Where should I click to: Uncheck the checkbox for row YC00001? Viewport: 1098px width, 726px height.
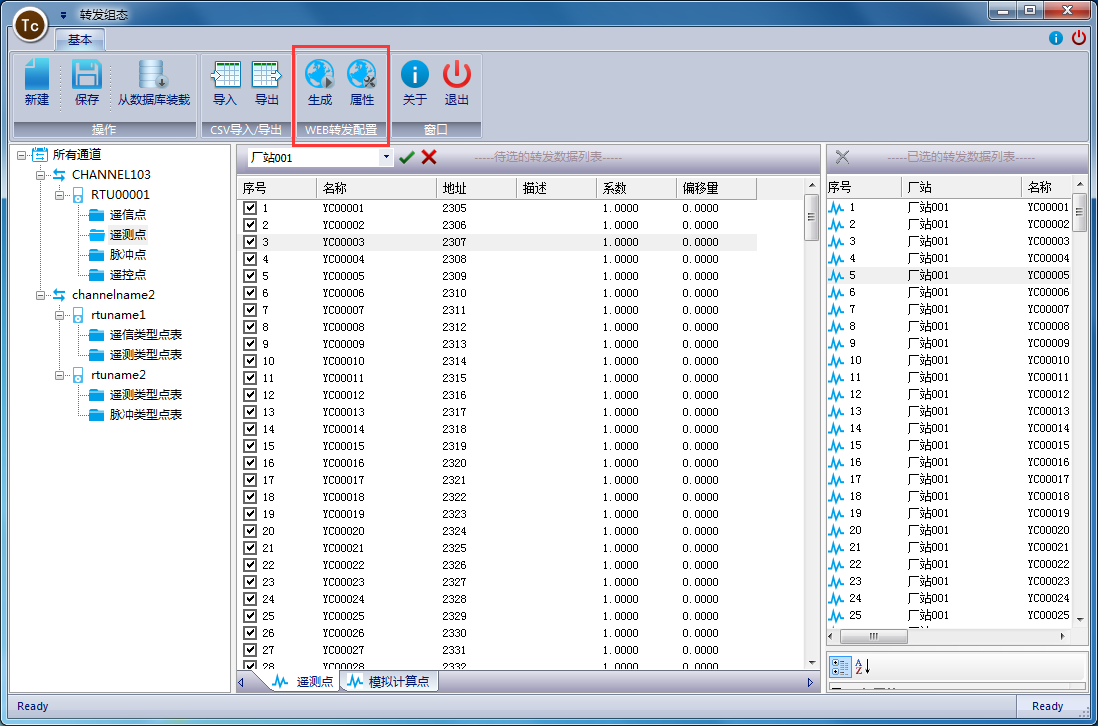(250, 208)
